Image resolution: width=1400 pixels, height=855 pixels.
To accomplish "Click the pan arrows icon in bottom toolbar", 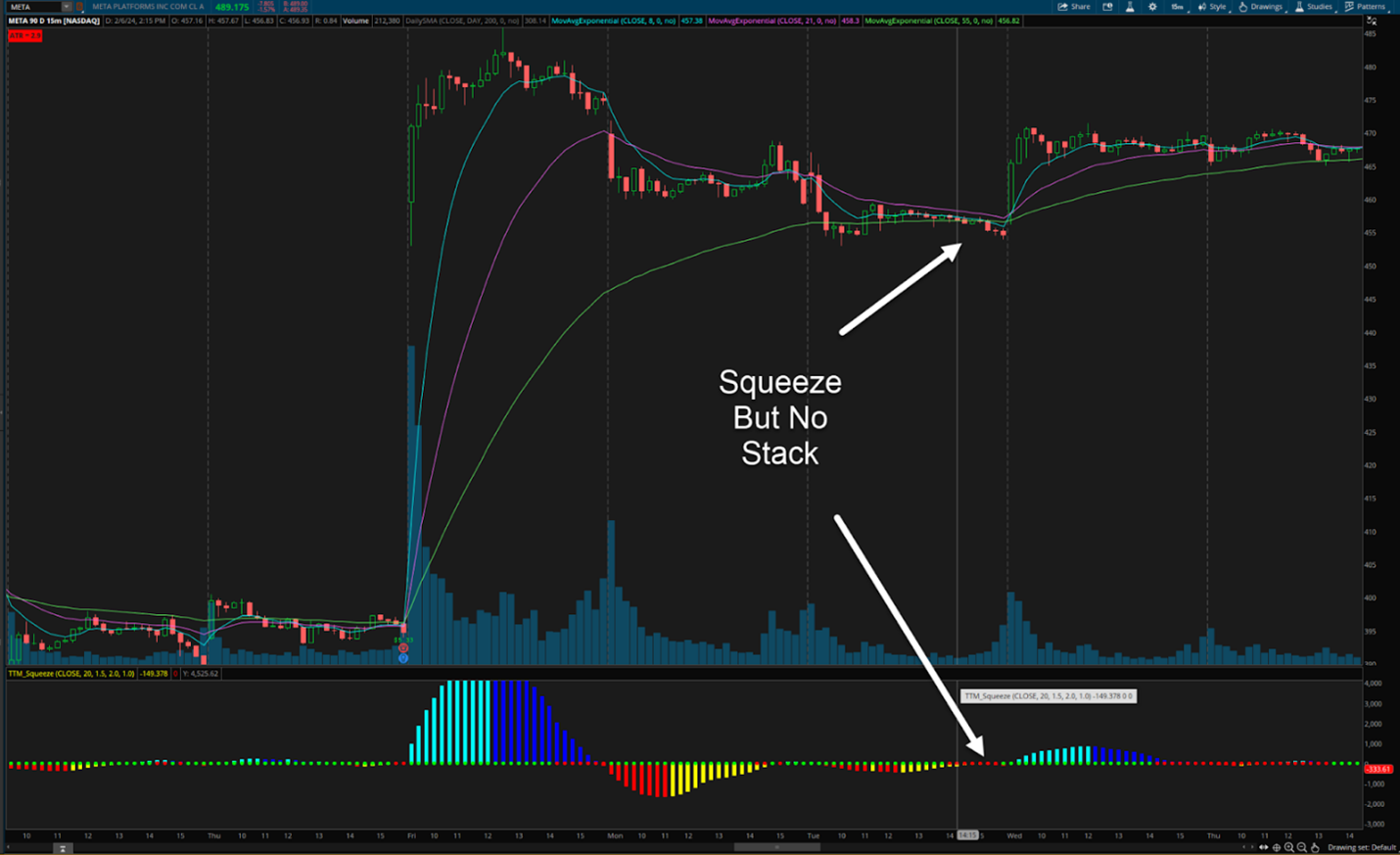I will coord(1263,847).
